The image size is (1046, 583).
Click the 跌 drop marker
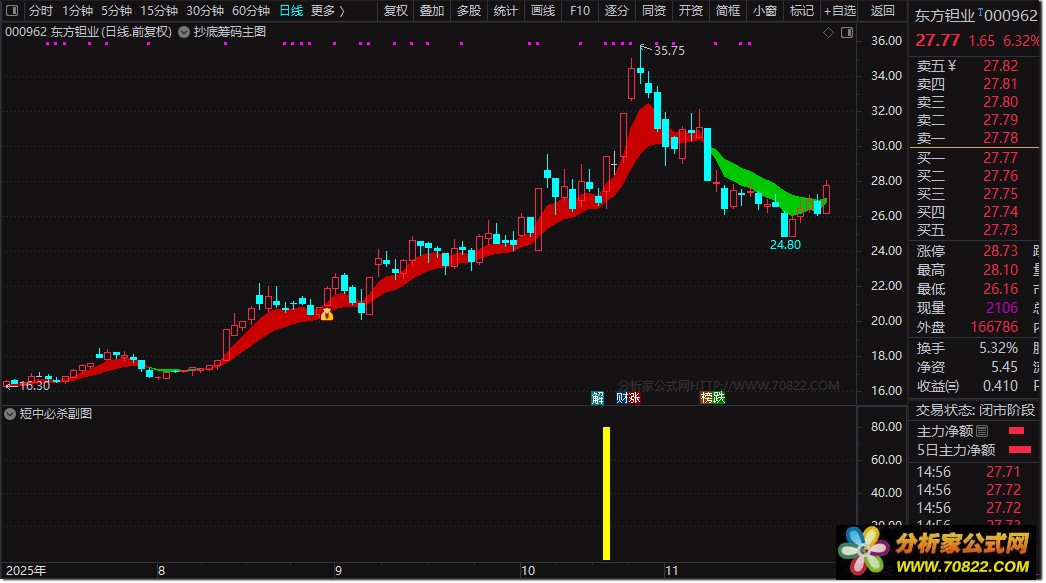click(718, 398)
